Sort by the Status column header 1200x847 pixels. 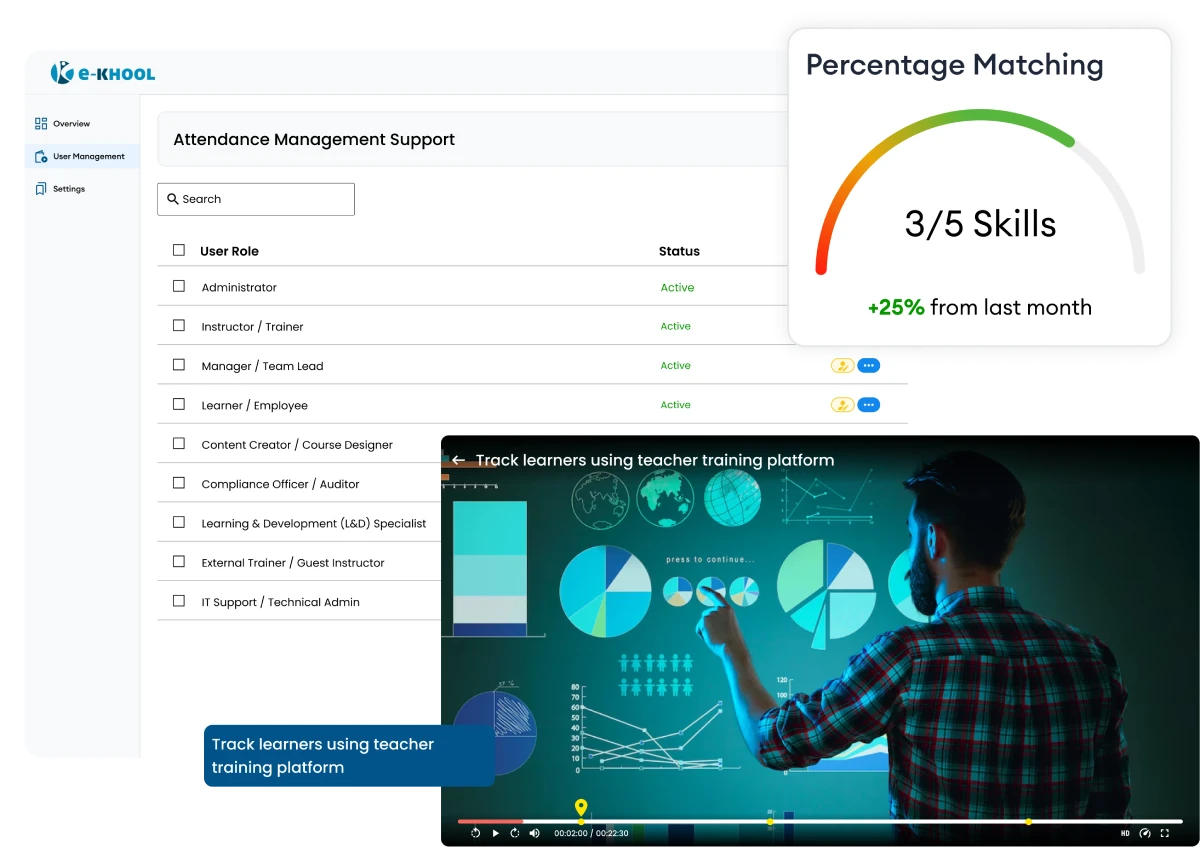pyautogui.click(x=679, y=251)
